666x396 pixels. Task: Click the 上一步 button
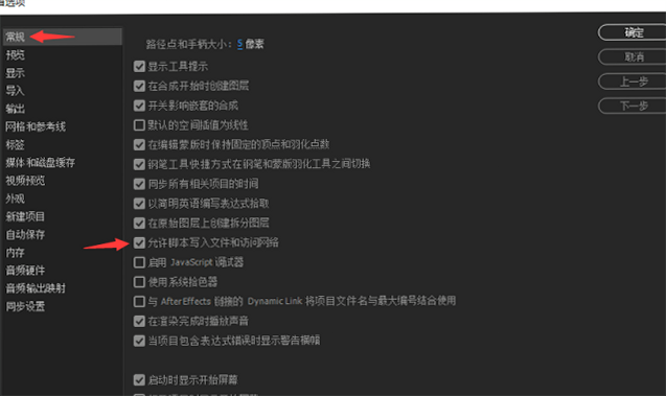[633, 82]
